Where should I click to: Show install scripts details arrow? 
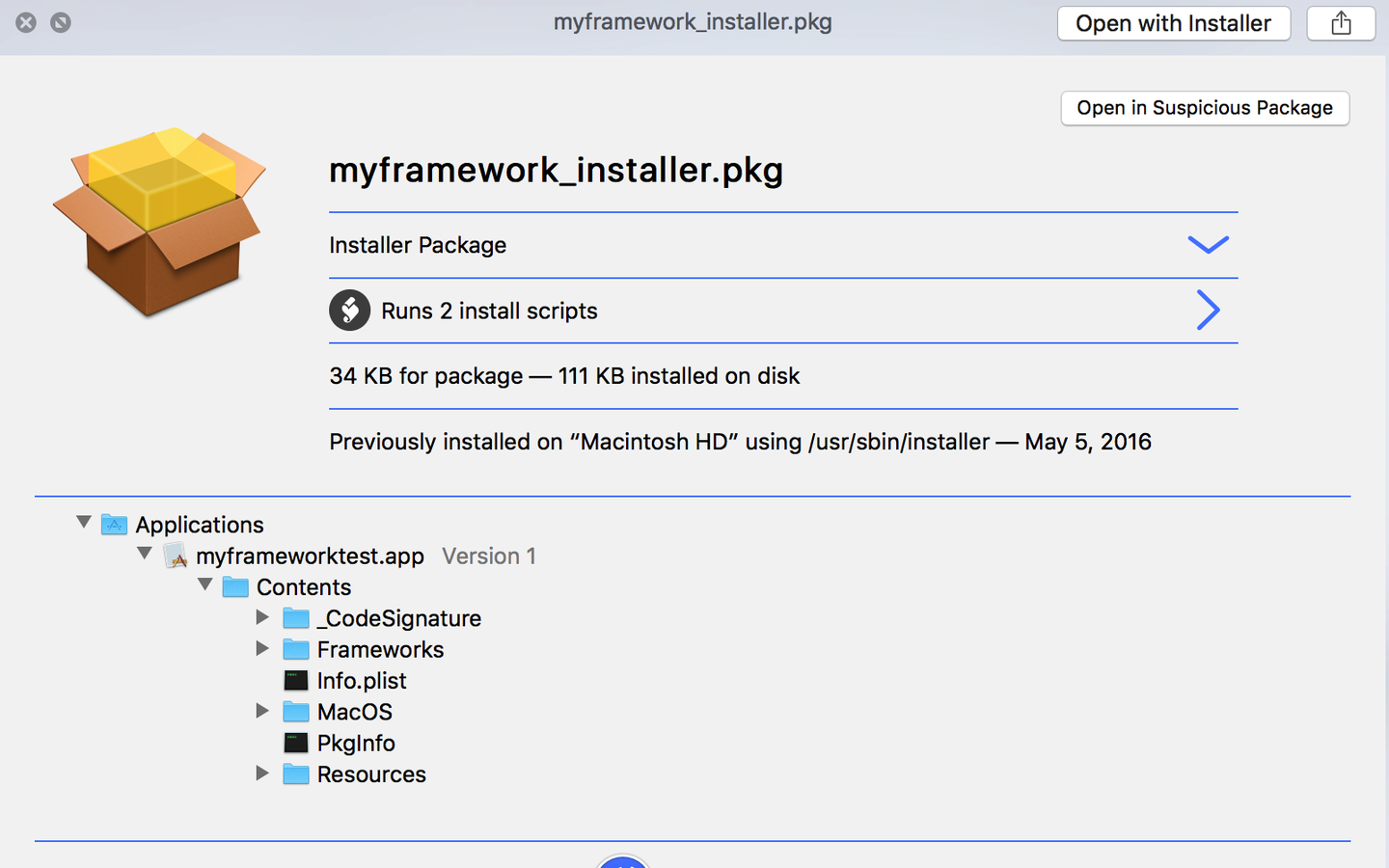pos(1208,311)
